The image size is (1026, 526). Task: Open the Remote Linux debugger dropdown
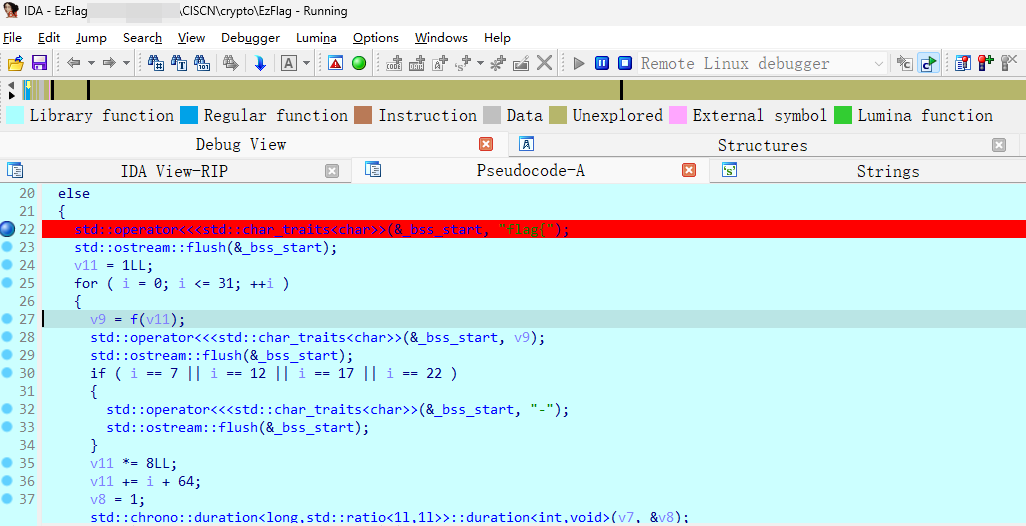coord(879,63)
